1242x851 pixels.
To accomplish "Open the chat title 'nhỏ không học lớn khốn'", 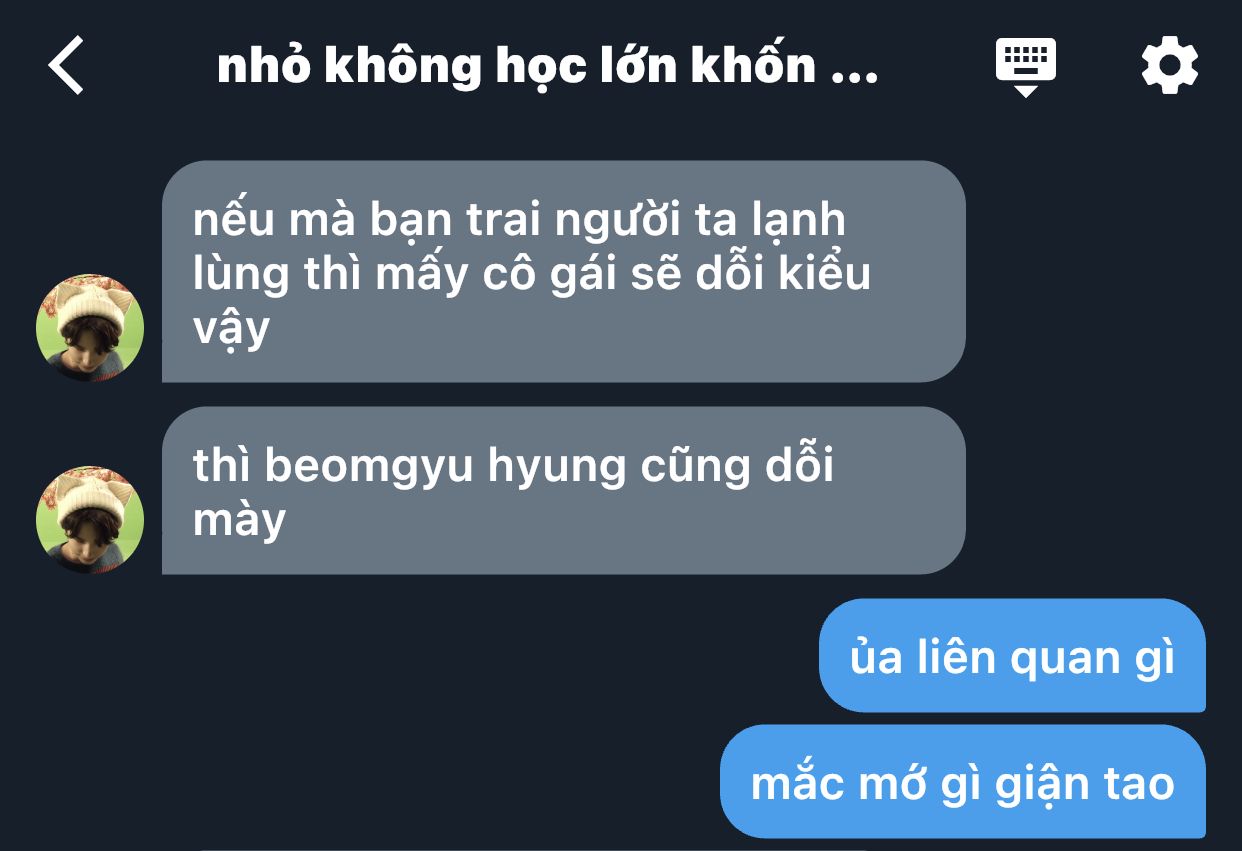I will pos(548,66).
